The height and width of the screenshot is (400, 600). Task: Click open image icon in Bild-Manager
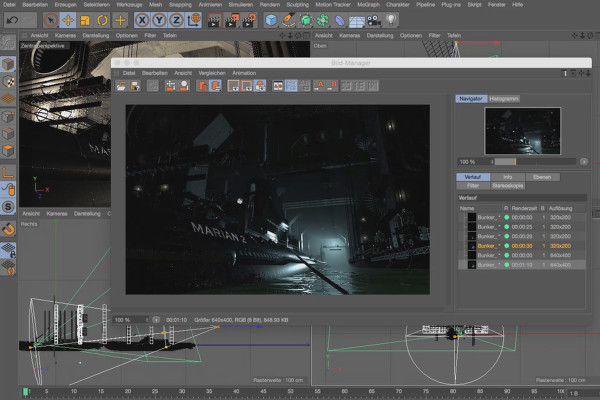[121, 86]
